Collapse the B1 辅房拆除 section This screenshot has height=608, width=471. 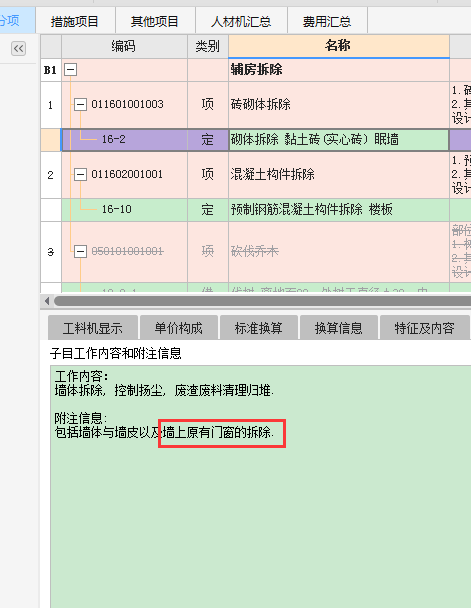point(70,70)
